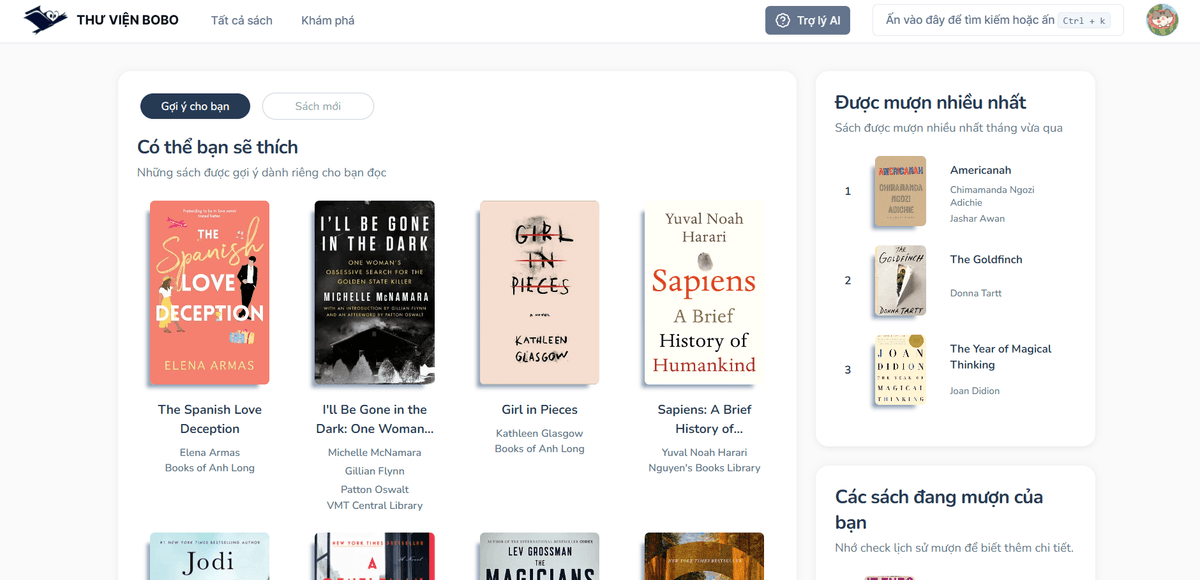Open the Trợ lý AI assistant button

(x=807, y=21)
